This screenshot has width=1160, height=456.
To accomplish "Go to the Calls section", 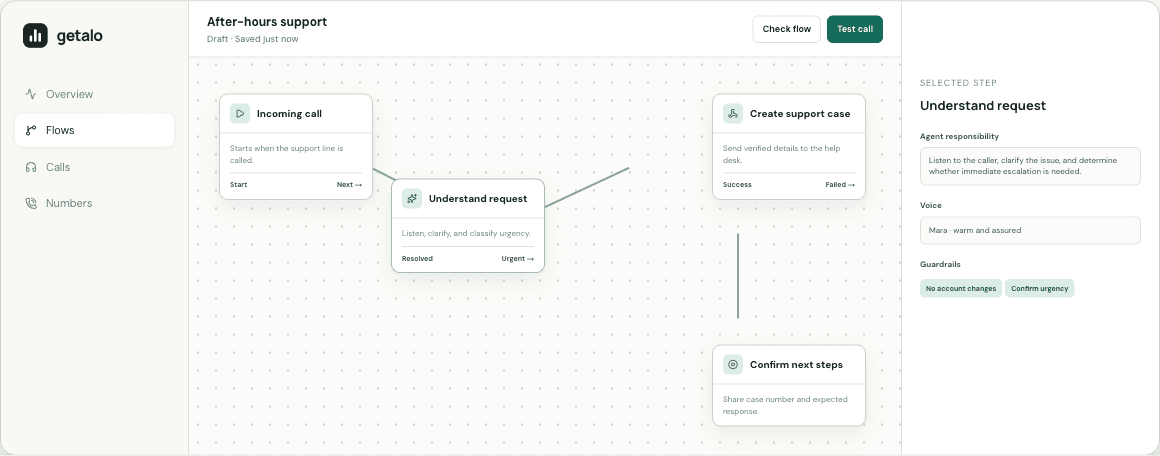I will pyautogui.click(x=95, y=167).
